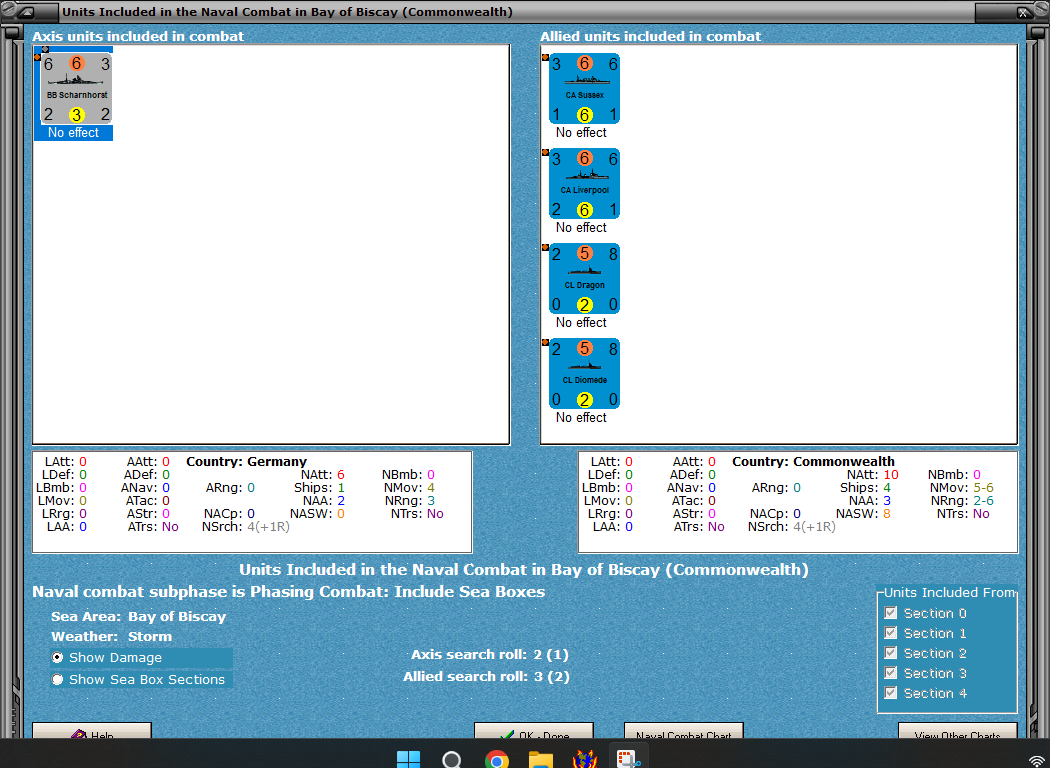Click the 'Country: Germany' label

click(246, 461)
